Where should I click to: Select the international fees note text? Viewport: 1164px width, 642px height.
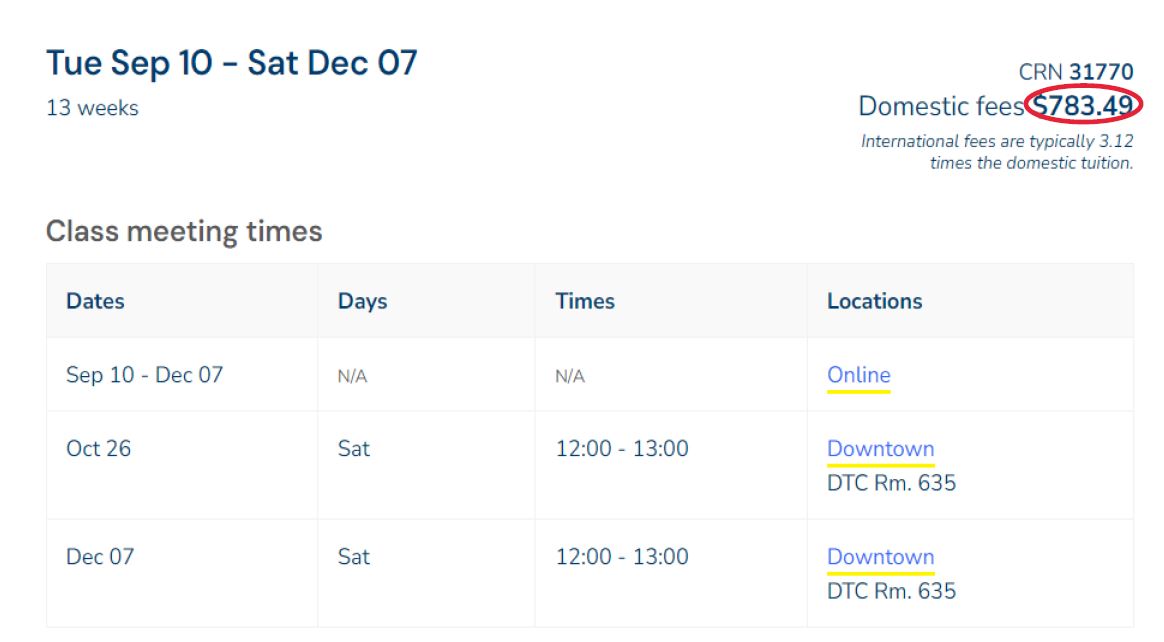(x=996, y=151)
